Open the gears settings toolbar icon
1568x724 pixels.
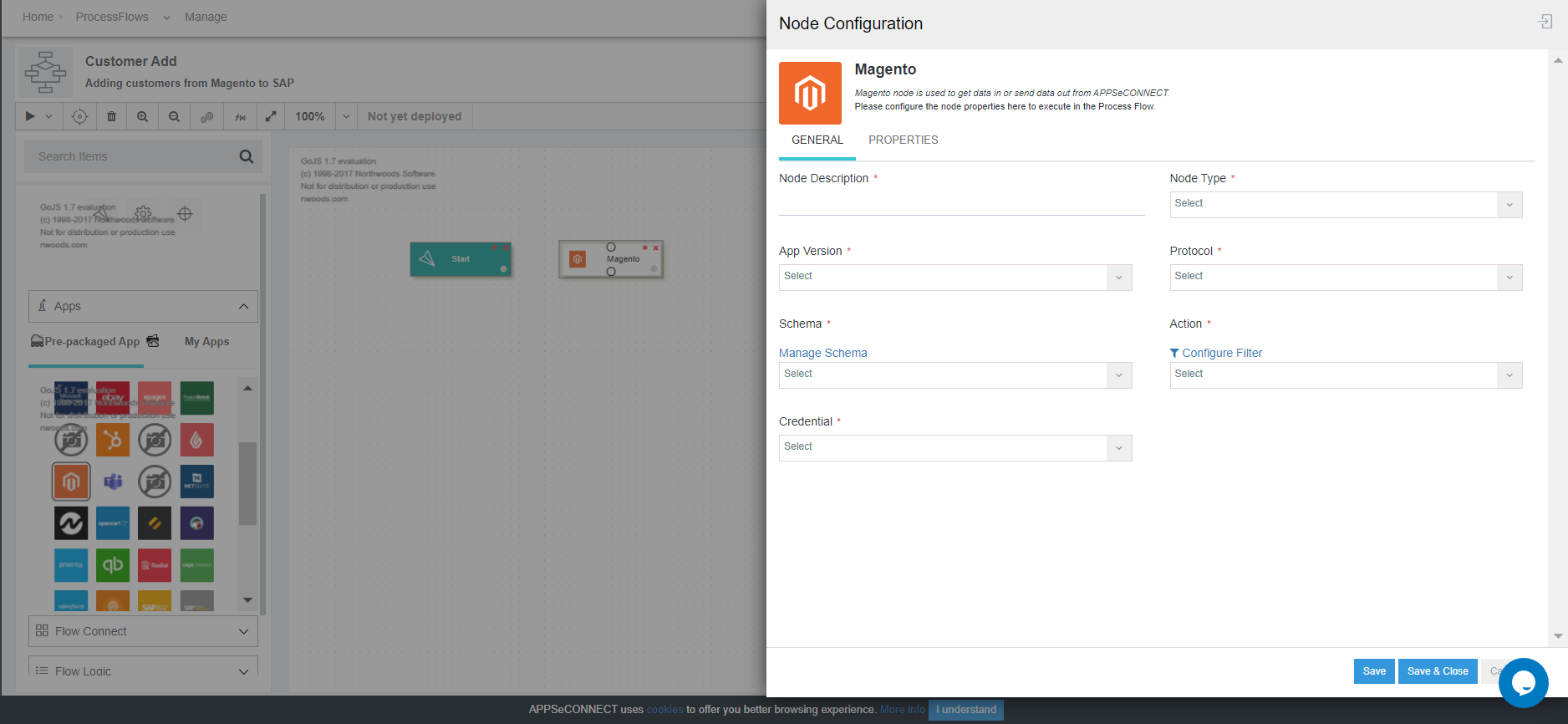pos(206,117)
